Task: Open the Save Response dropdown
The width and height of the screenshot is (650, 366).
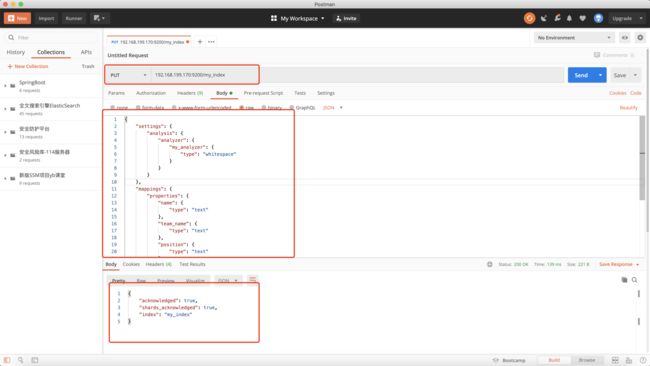Action: pyautogui.click(x=619, y=264)
